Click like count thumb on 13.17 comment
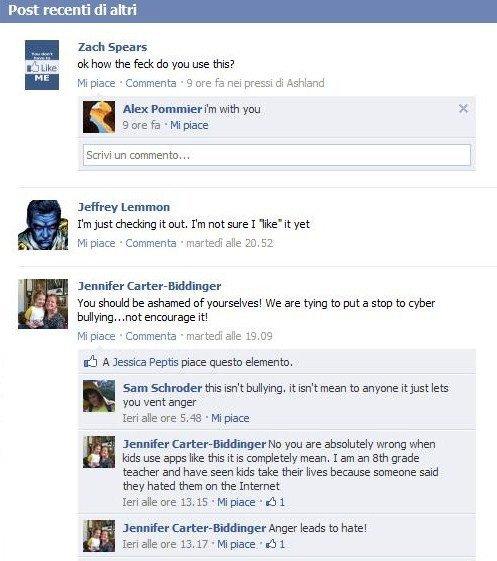The image size is (497, 561). pos(271,544)
